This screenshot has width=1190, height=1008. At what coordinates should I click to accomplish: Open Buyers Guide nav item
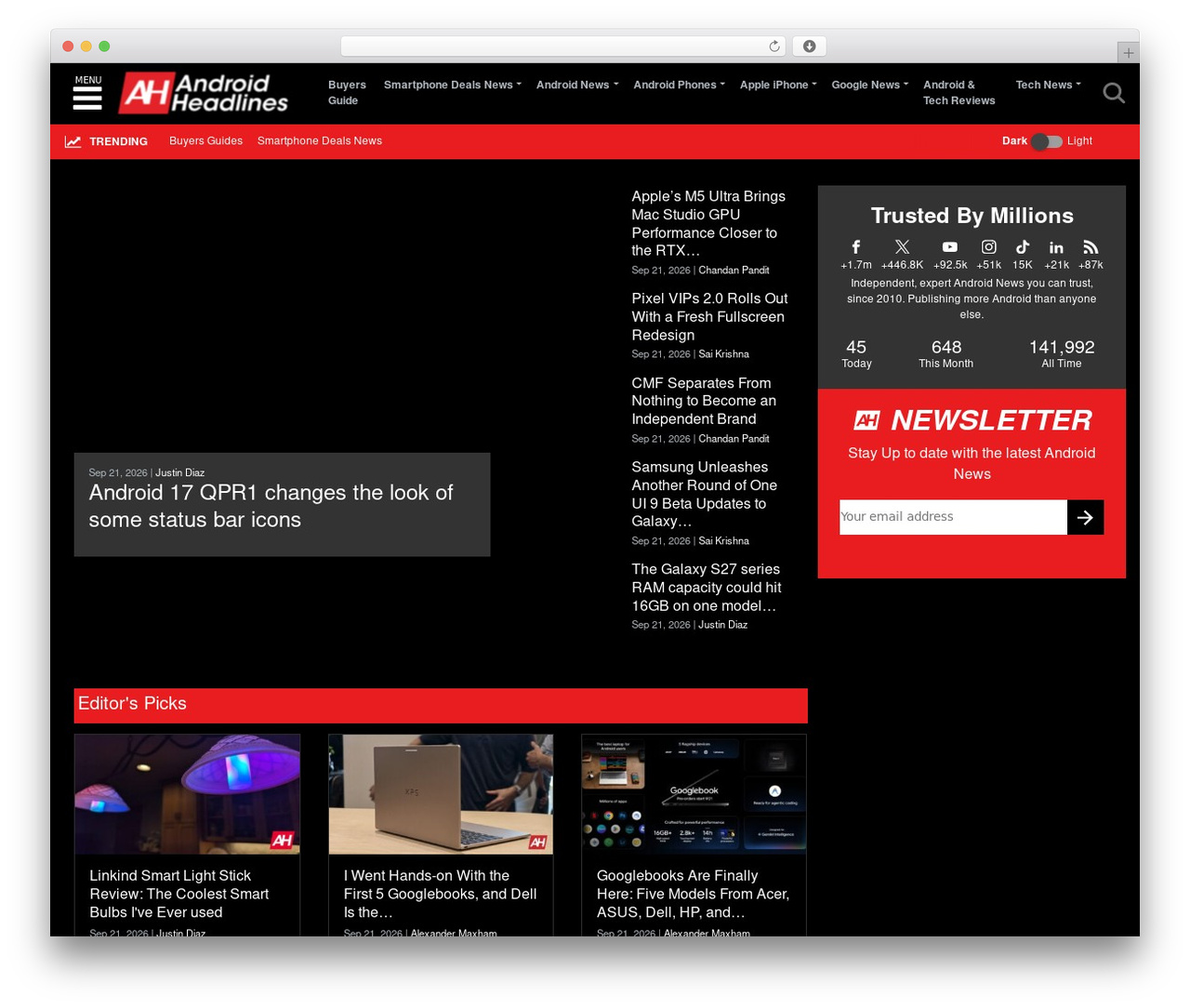(x=347, y=92)
